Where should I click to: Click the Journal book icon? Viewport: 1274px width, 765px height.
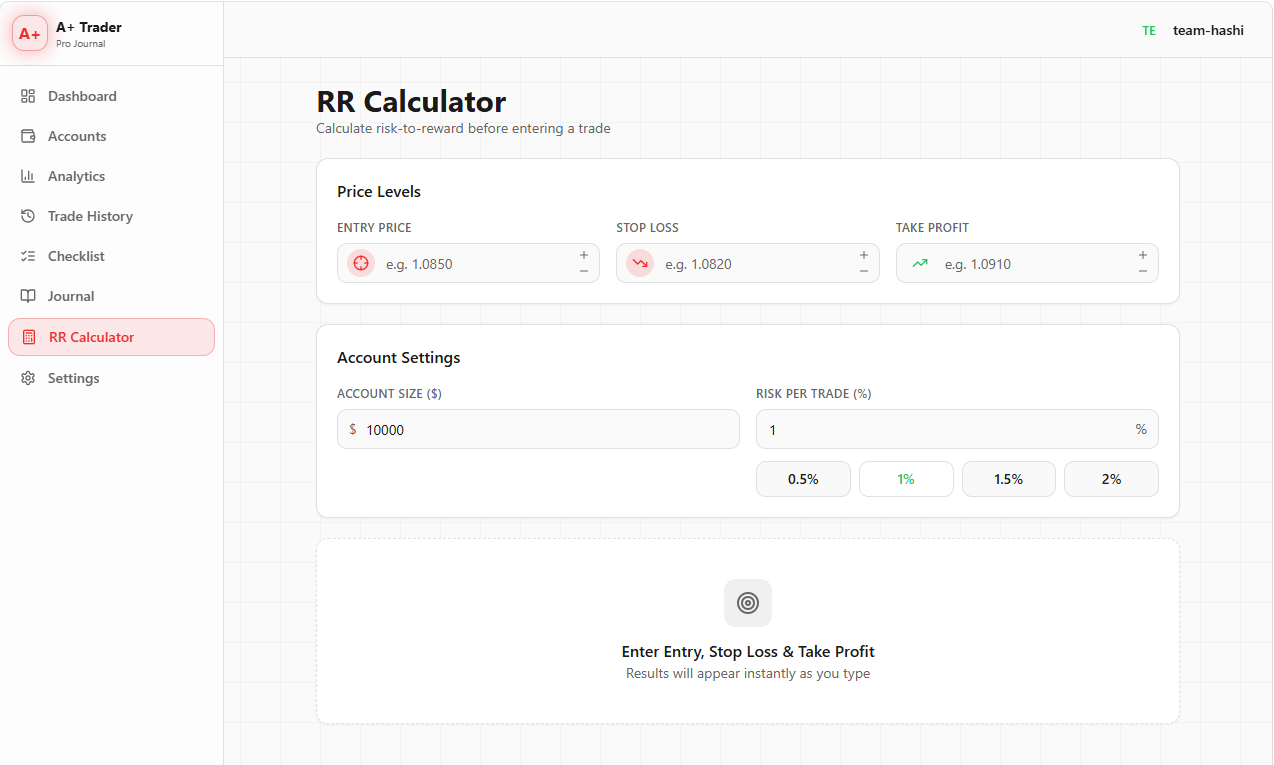(28, 296)
